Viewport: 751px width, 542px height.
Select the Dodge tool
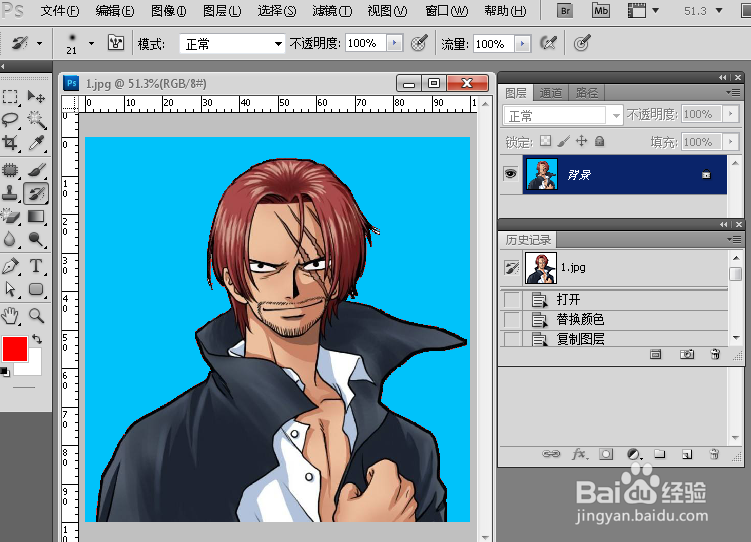(x=36, y=239)
